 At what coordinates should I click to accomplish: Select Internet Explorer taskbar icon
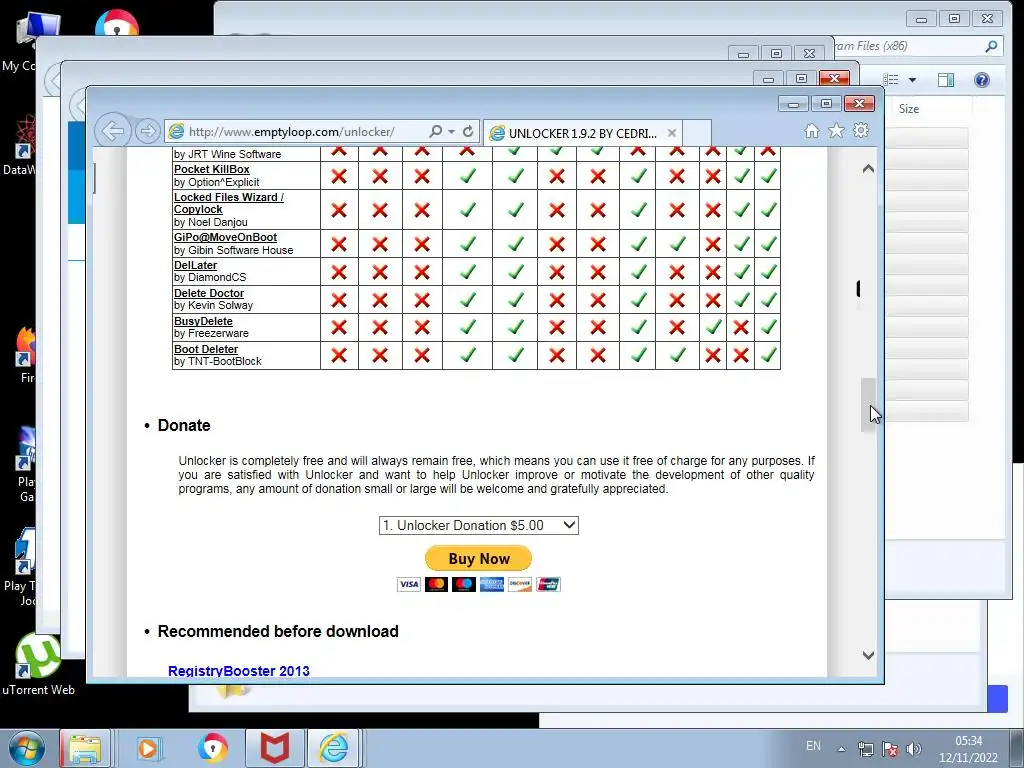pos(334,748)
